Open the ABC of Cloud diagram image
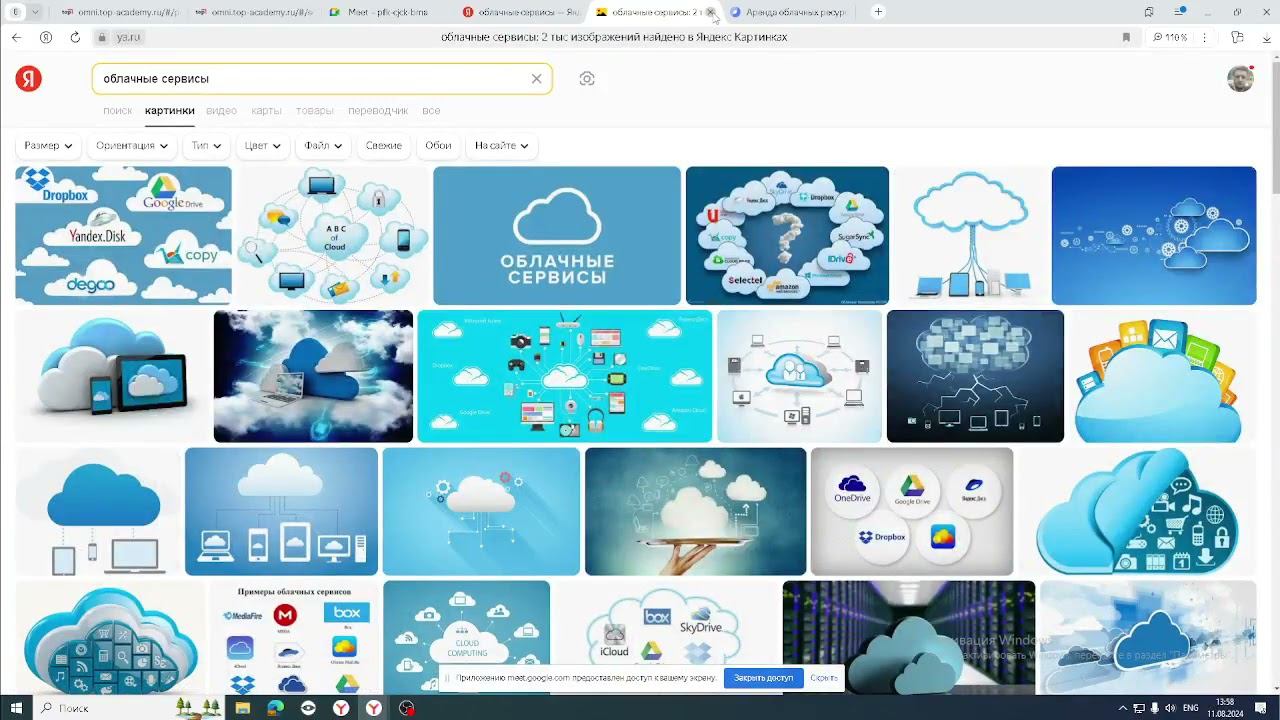This screenshot has width=1280, height=720. 333,235
